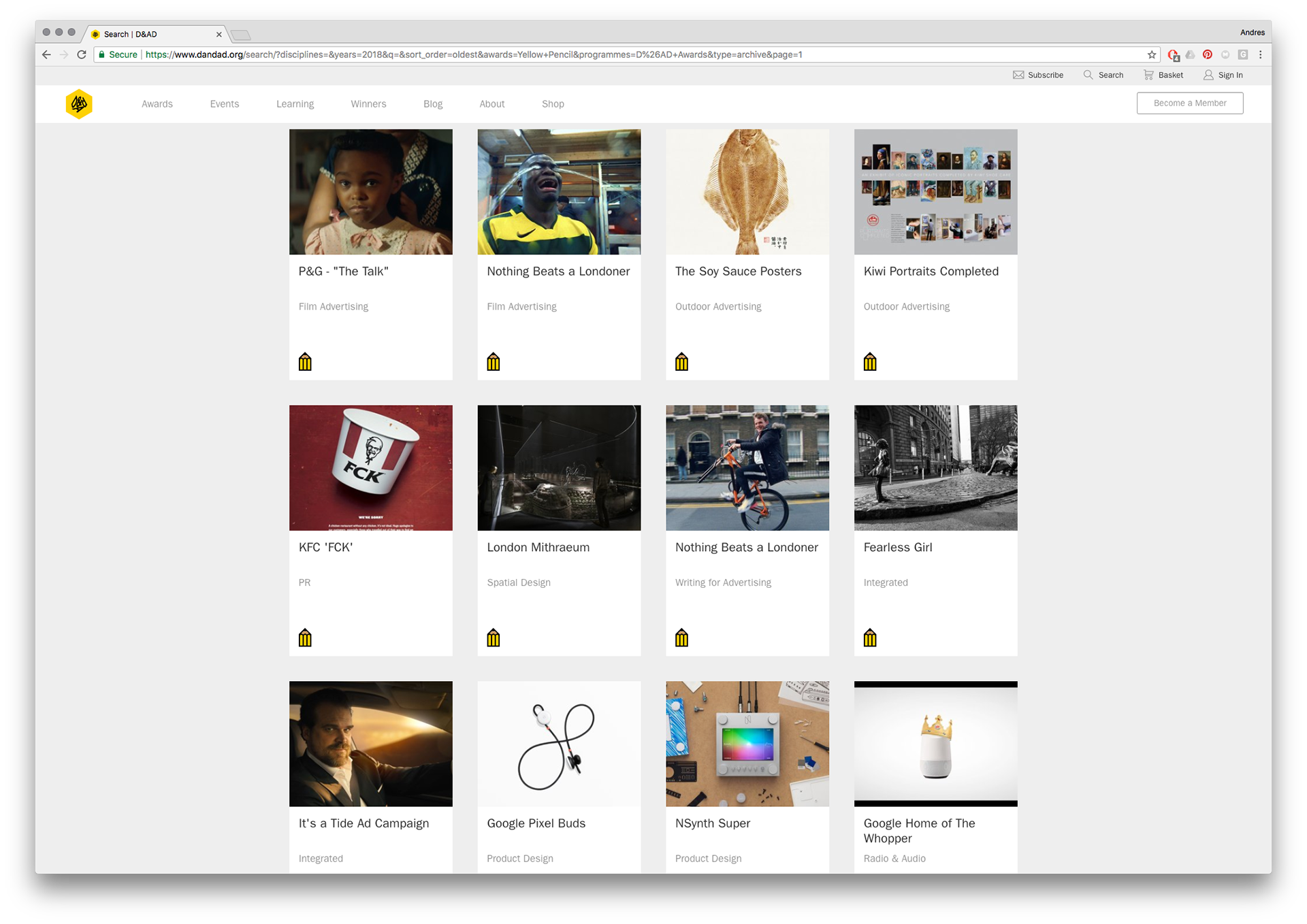Click the Pinterest extension icon

click(1207, 54)
